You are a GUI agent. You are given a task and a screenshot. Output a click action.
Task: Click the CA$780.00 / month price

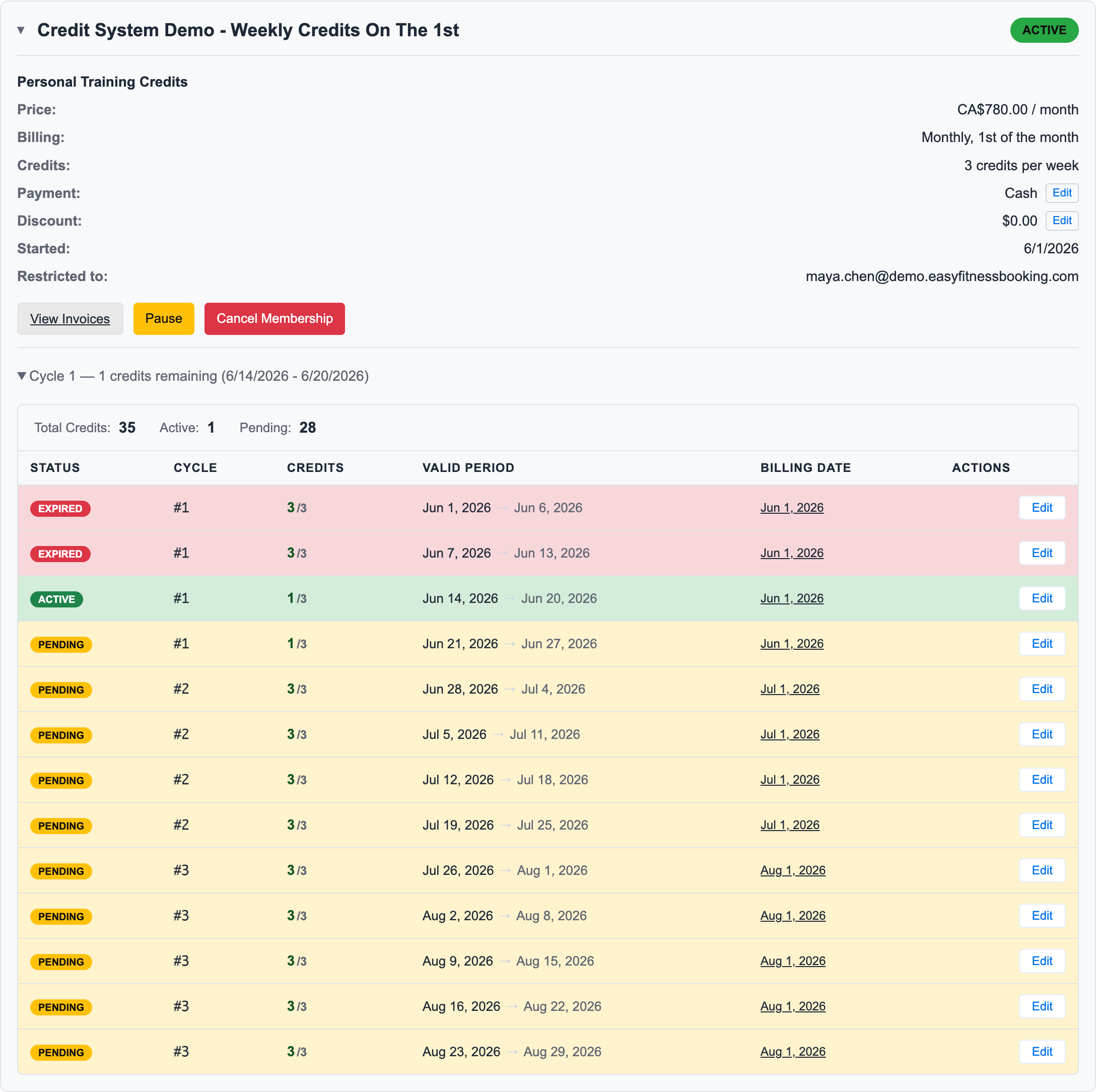click(1018, 109)
